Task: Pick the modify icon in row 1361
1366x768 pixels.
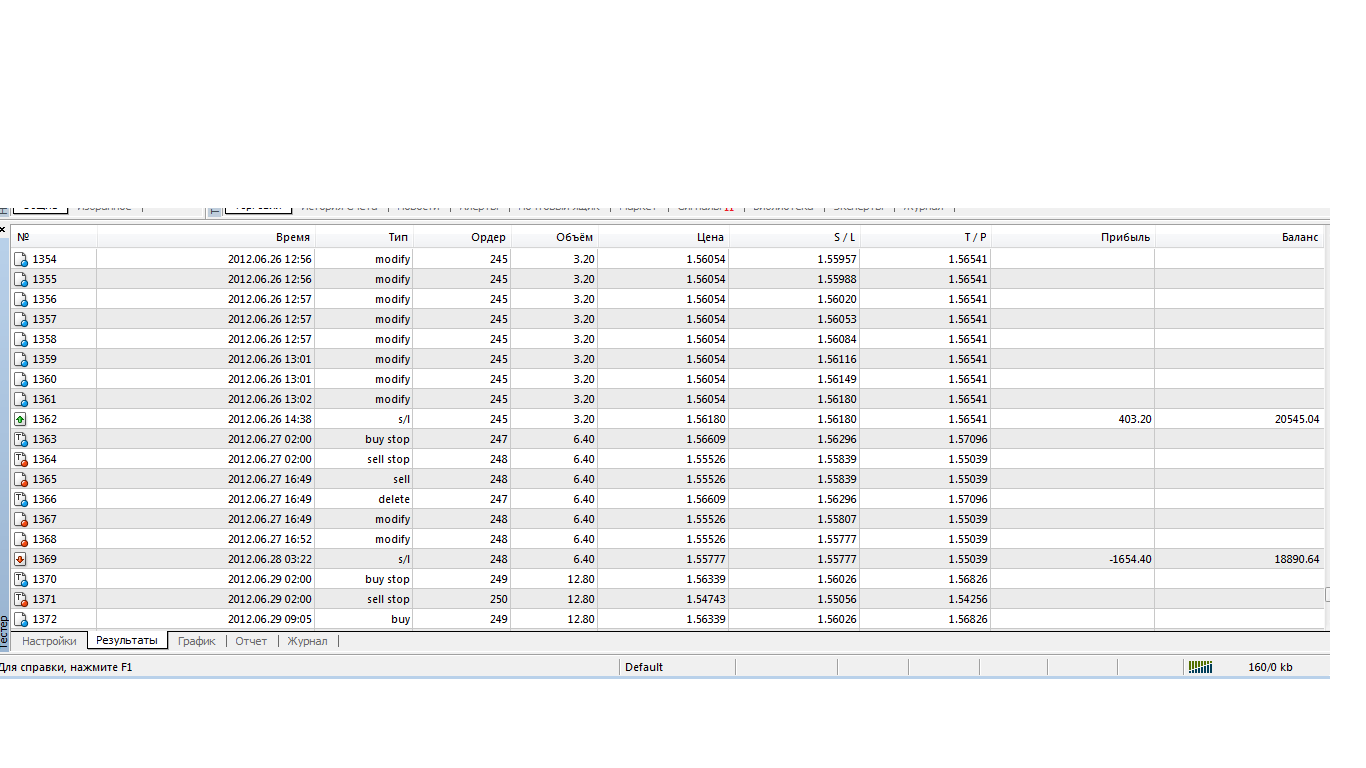Action: pyautogui.click(x=20, y=399)
